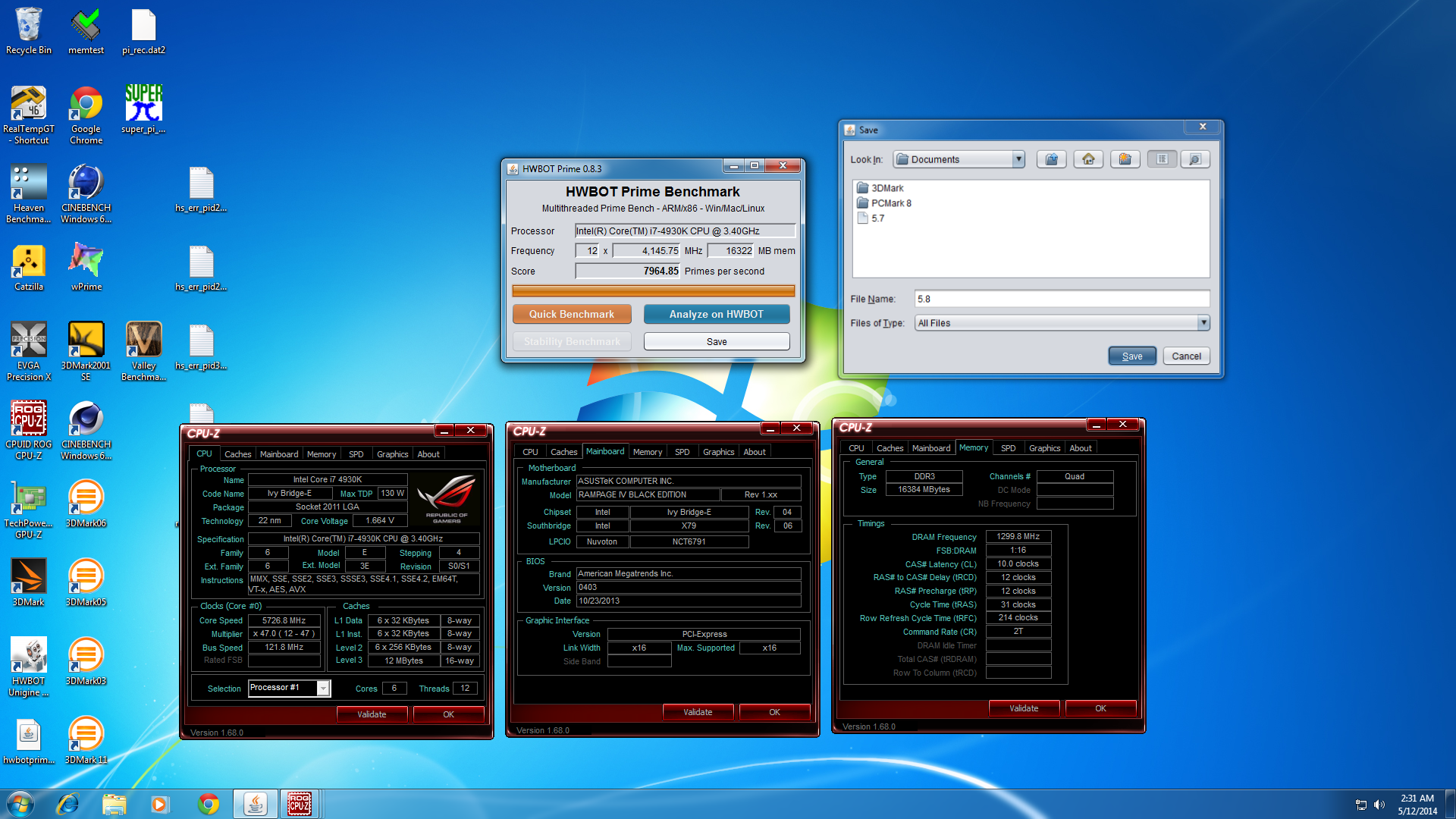Image resolution: width=1456 pixels, height=819 pixels.
Task: Select the EVGA Precision X icon
Action: 29,352
